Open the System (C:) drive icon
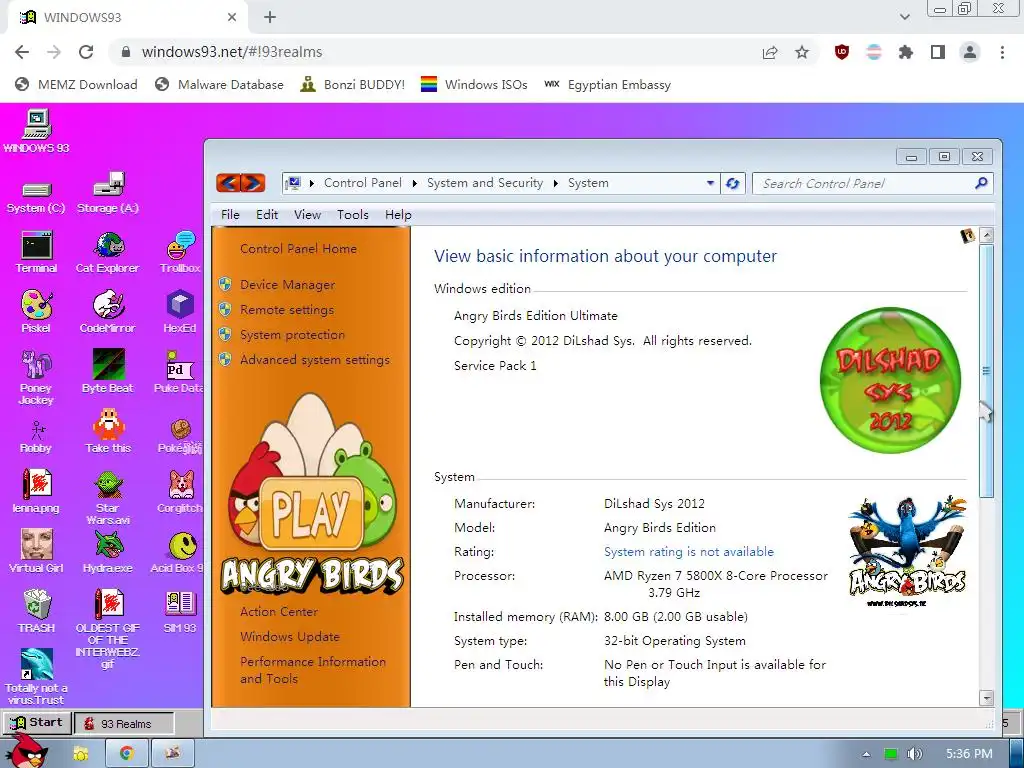The width and height of the screenshot is (1024, 768). coord(36,197)
